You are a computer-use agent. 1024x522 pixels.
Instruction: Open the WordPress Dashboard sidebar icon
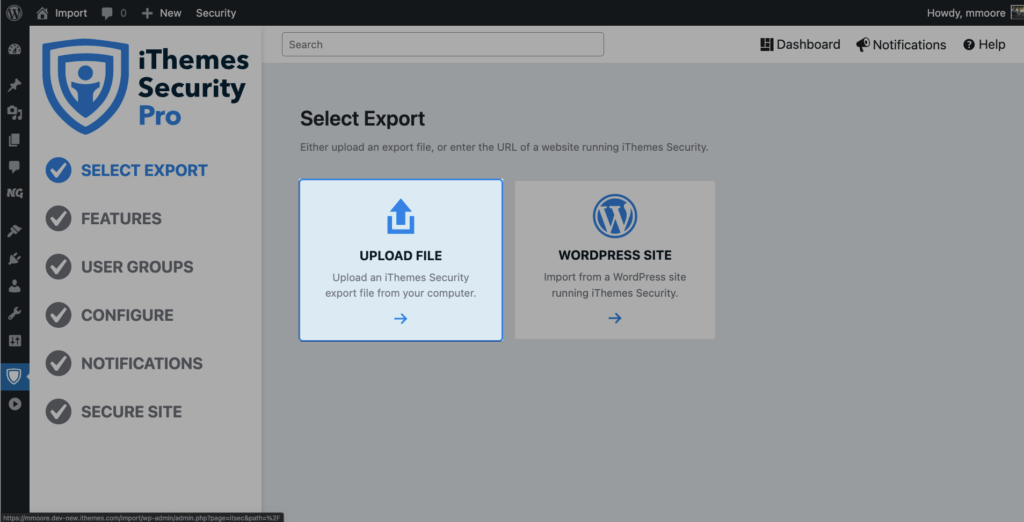coord(14,50)
